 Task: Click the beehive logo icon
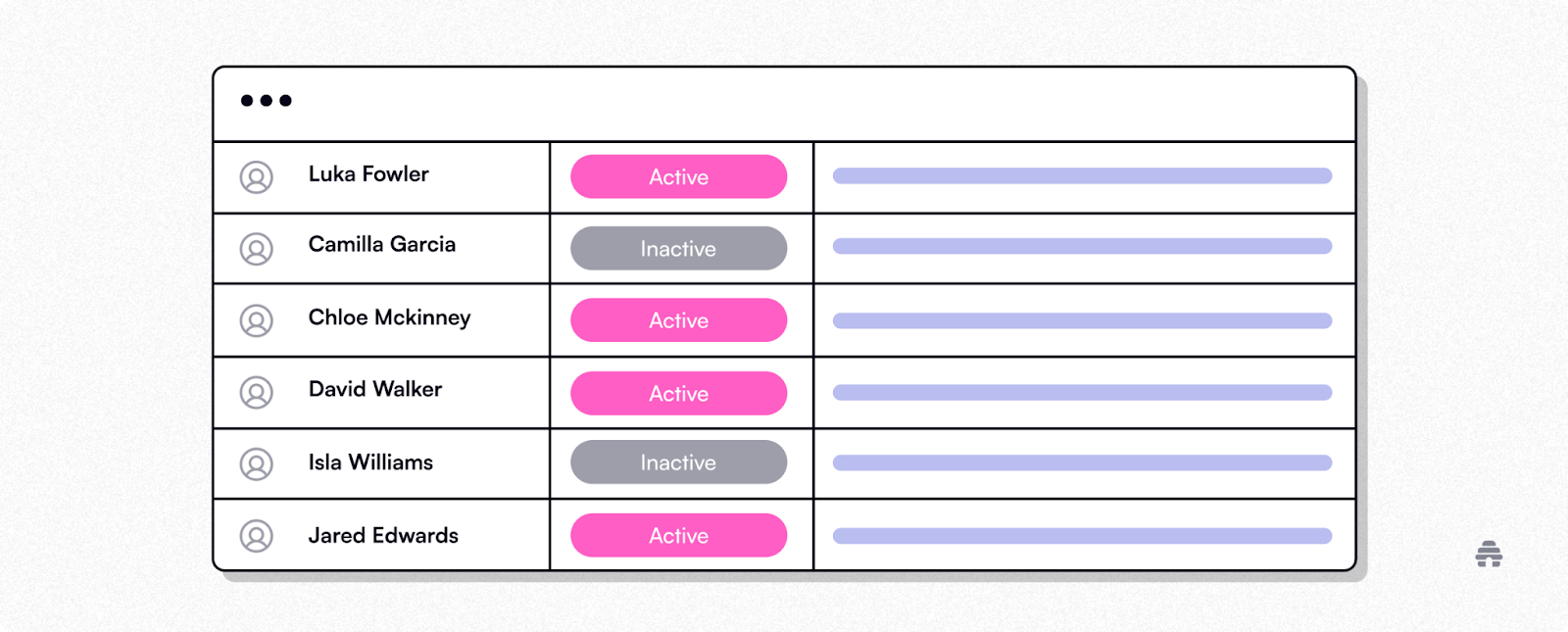1489,554
